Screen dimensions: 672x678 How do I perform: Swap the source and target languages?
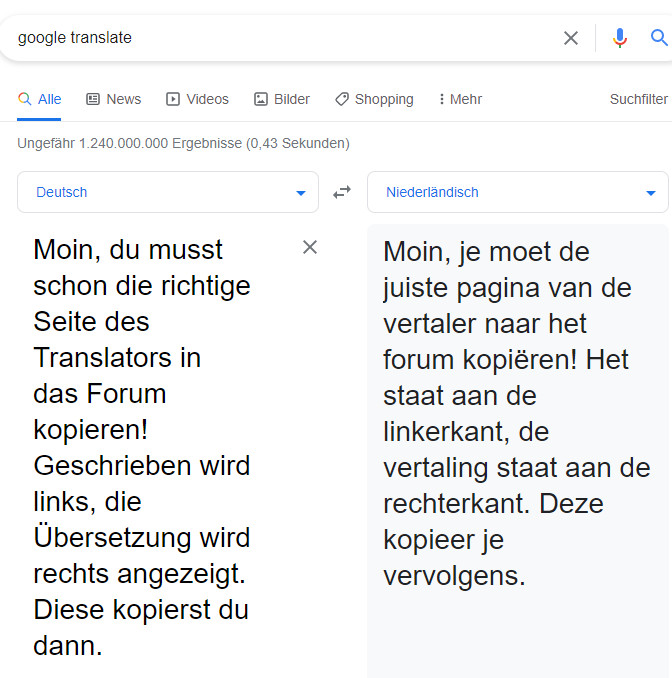coord(342,192)
